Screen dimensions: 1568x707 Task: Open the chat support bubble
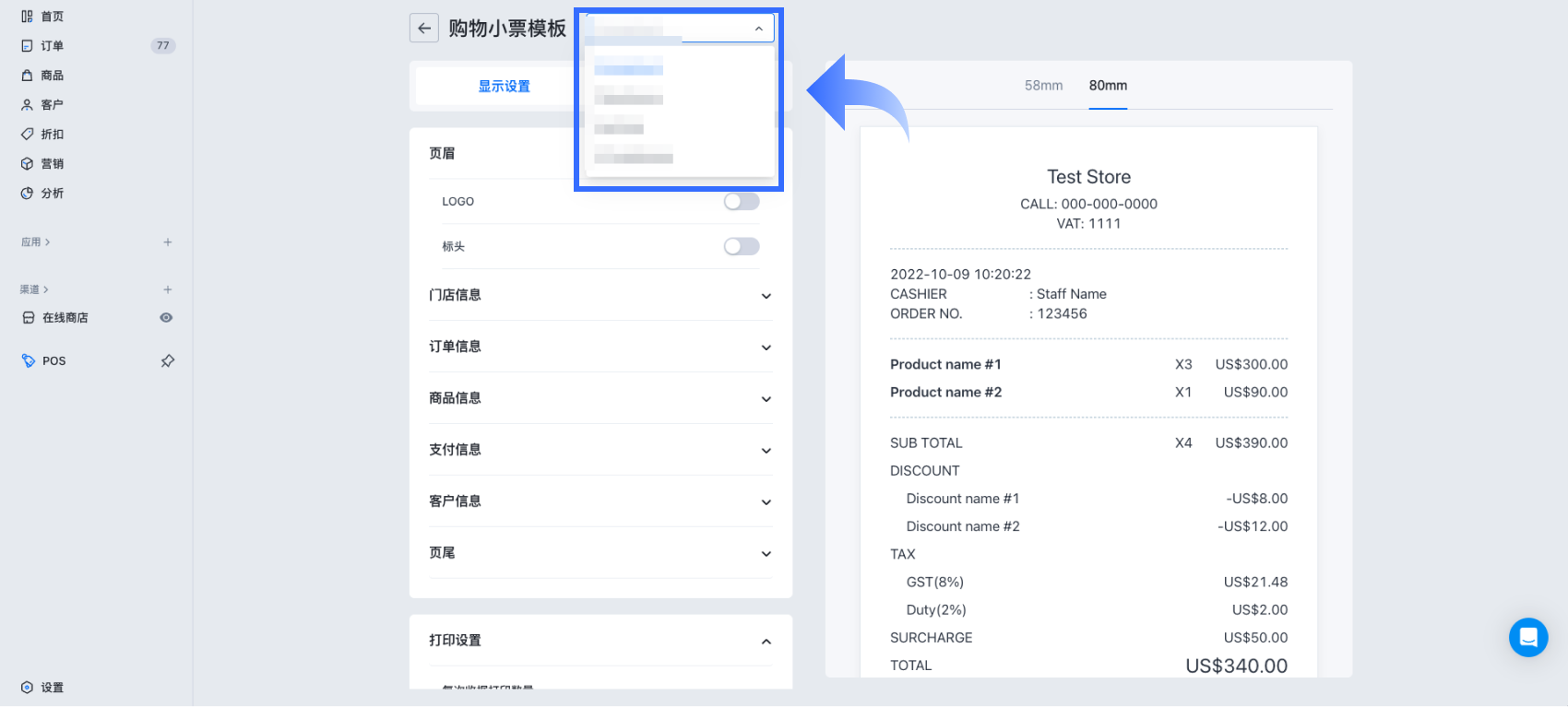(1528, 637)
